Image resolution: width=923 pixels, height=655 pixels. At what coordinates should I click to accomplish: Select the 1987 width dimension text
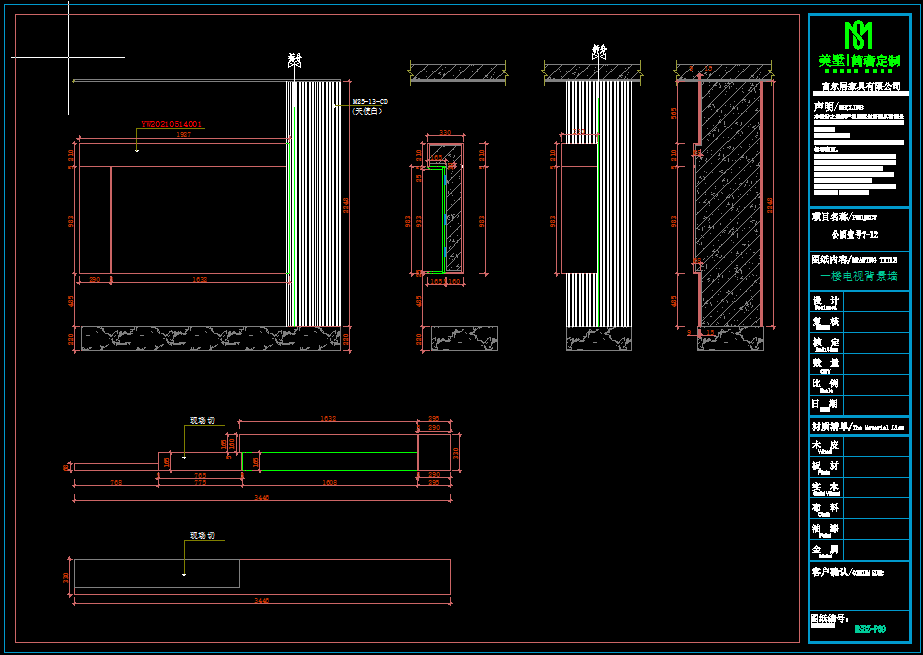point(183,134)
